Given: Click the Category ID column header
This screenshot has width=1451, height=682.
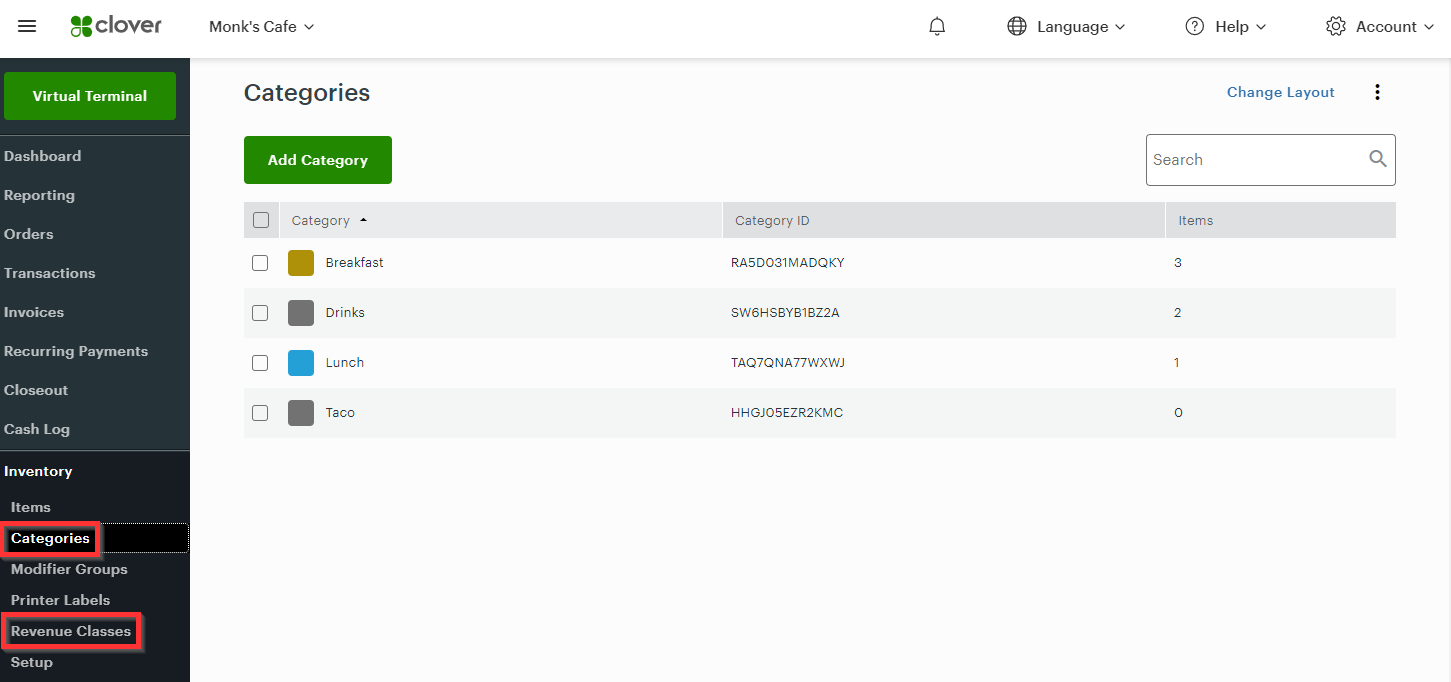Looking at the screenshot, I should pyautogui.click(x=944, y=220).
